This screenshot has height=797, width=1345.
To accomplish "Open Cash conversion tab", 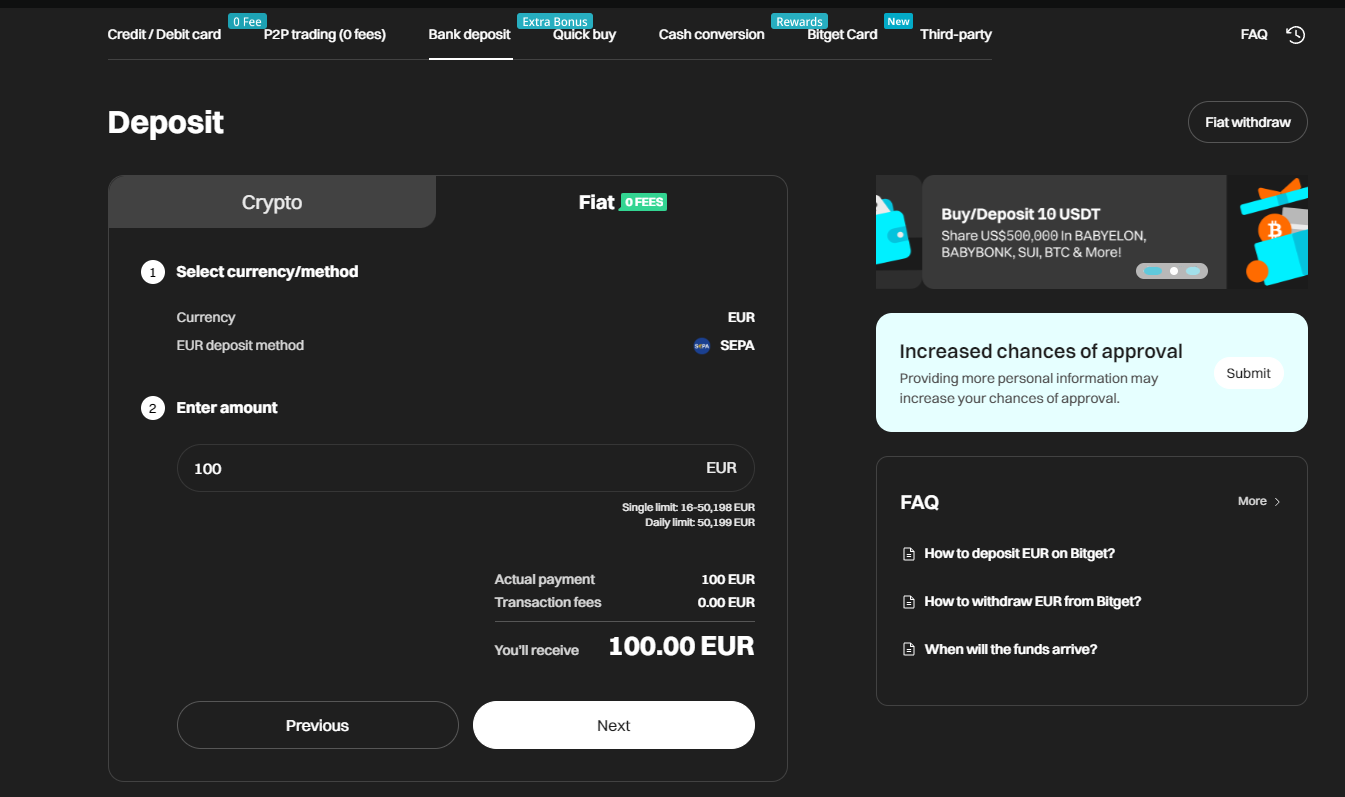I will coord(711,35).
